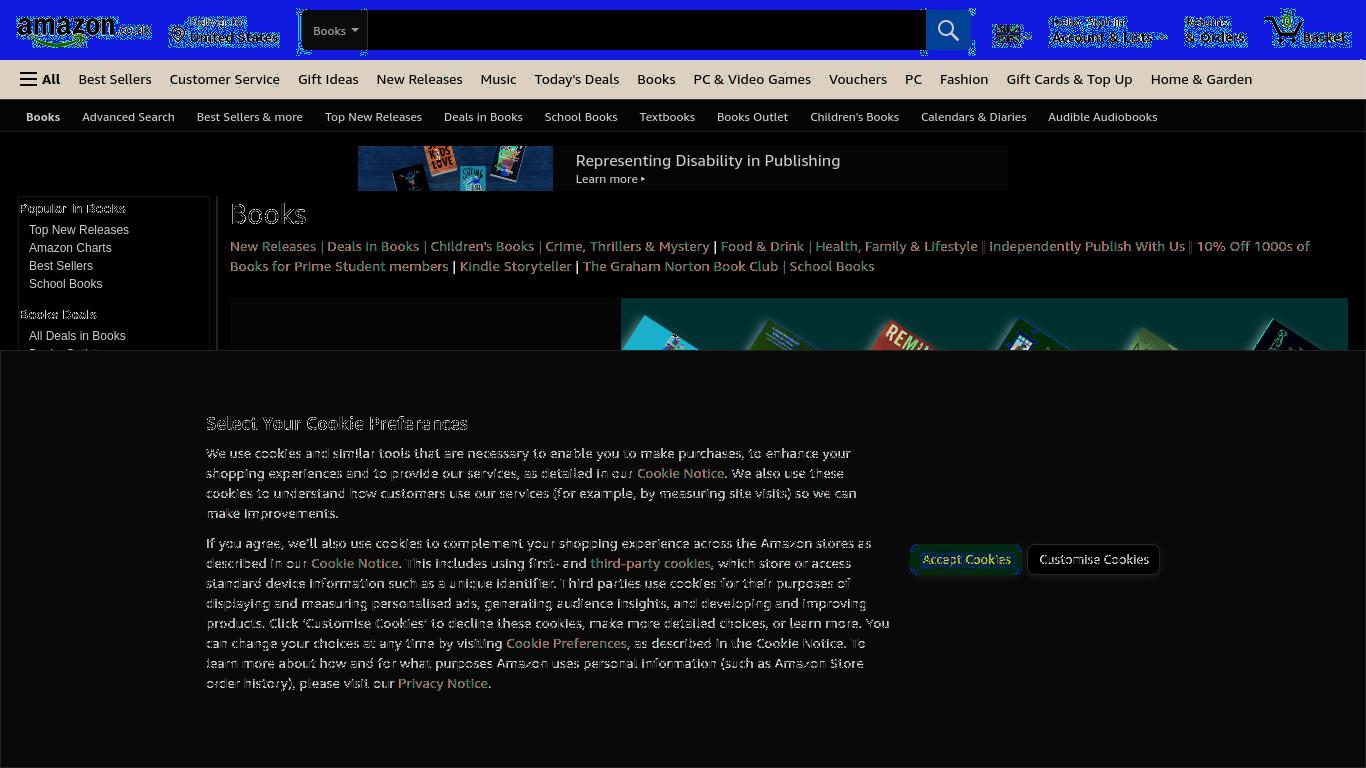Expand the Account & Lists menu
Viewport: 1366px width, 768px height.
click(x=1107, y=30)
